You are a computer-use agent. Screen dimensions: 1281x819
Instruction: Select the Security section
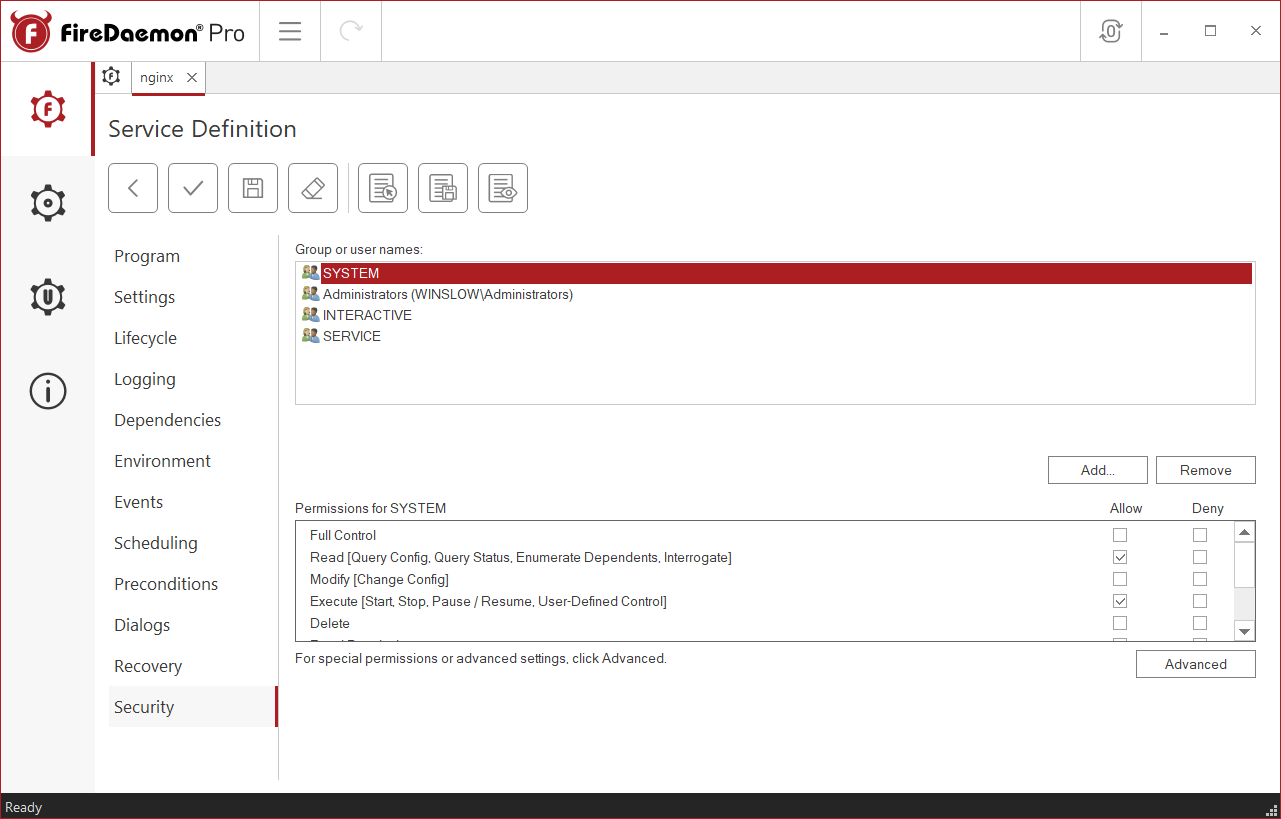tap(192, 707)
